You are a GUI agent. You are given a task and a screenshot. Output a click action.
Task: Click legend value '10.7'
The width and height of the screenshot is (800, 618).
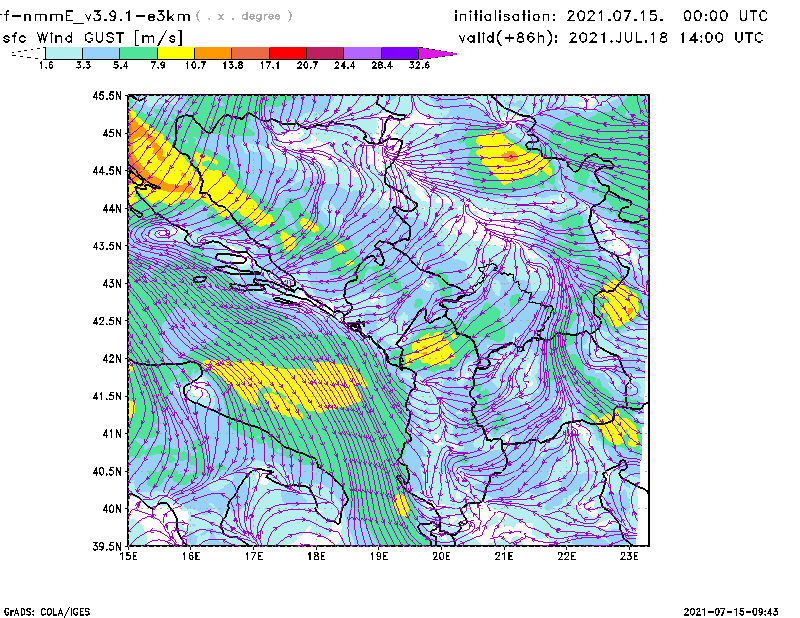click(x=195, y=65)
